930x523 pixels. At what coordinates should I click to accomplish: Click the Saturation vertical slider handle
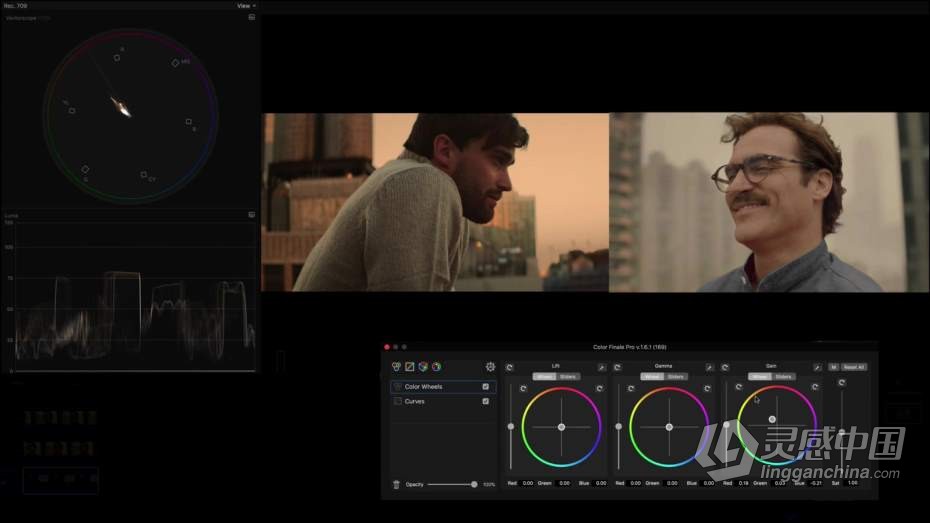click(x=842, y=432)
